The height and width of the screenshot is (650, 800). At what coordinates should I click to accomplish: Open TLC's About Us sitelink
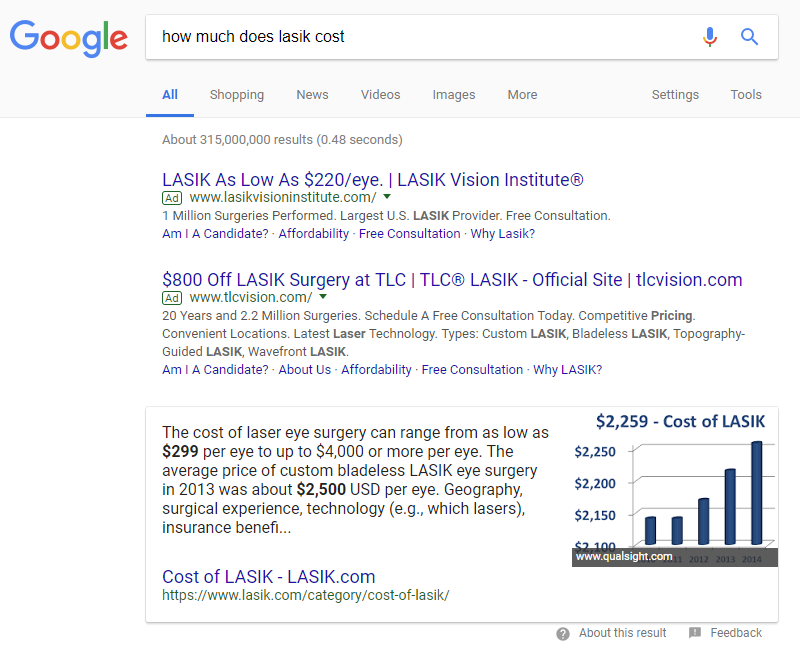point(305,369)
